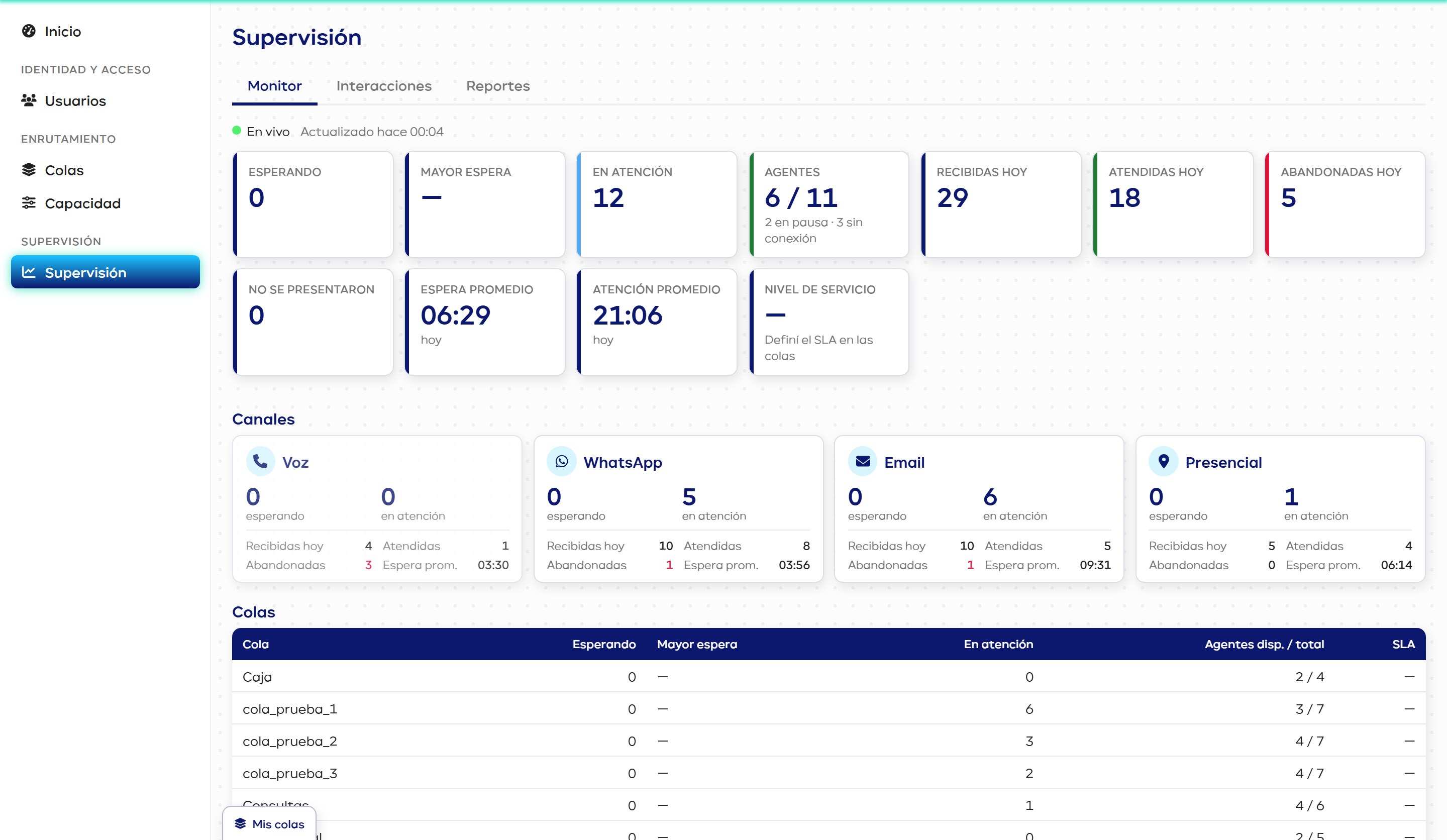1447x840 pixels.
Task: Click the Usuarios people icon
Action: click(29, 100)
